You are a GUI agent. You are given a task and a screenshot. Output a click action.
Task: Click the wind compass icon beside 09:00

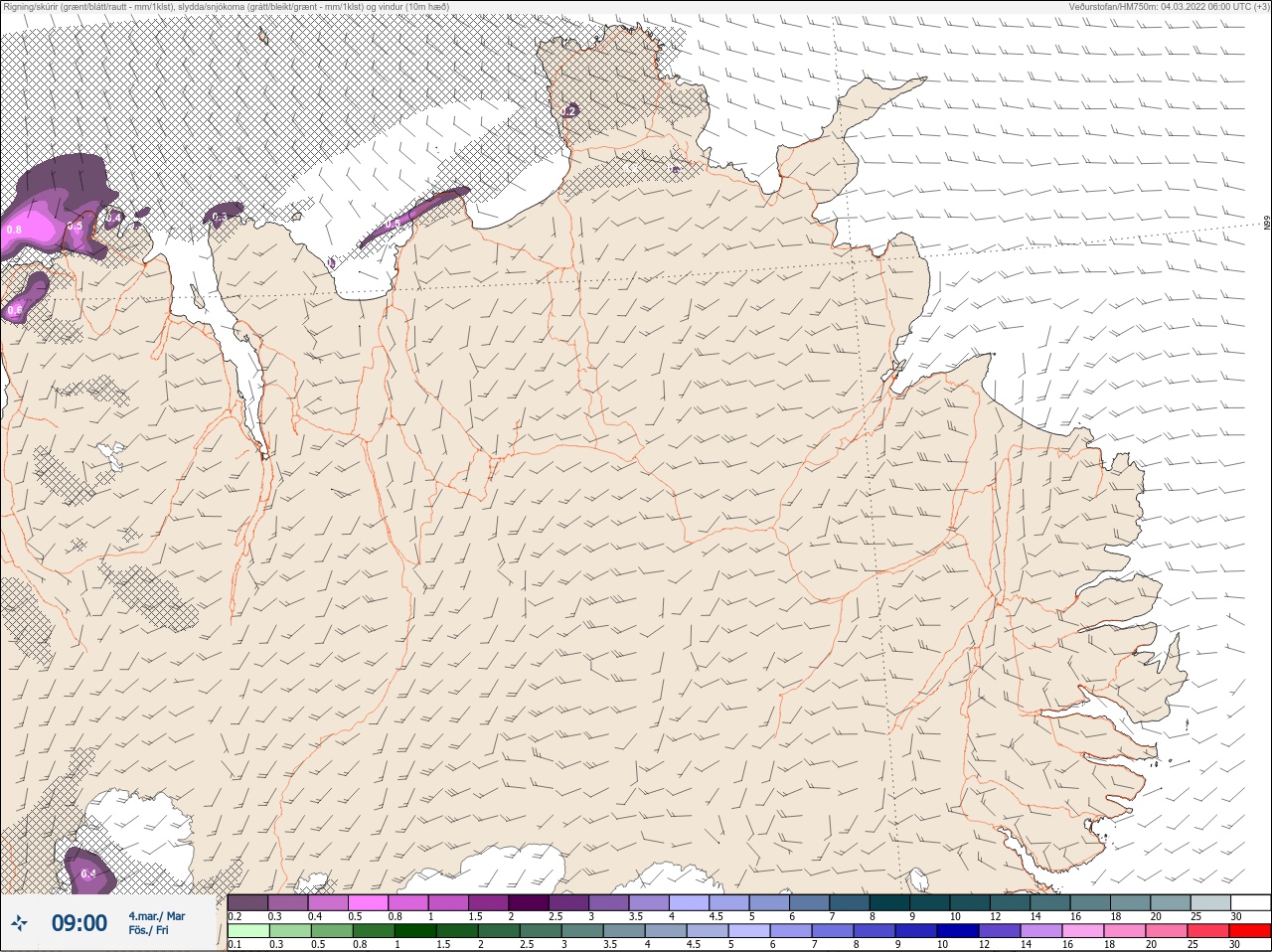19,923
